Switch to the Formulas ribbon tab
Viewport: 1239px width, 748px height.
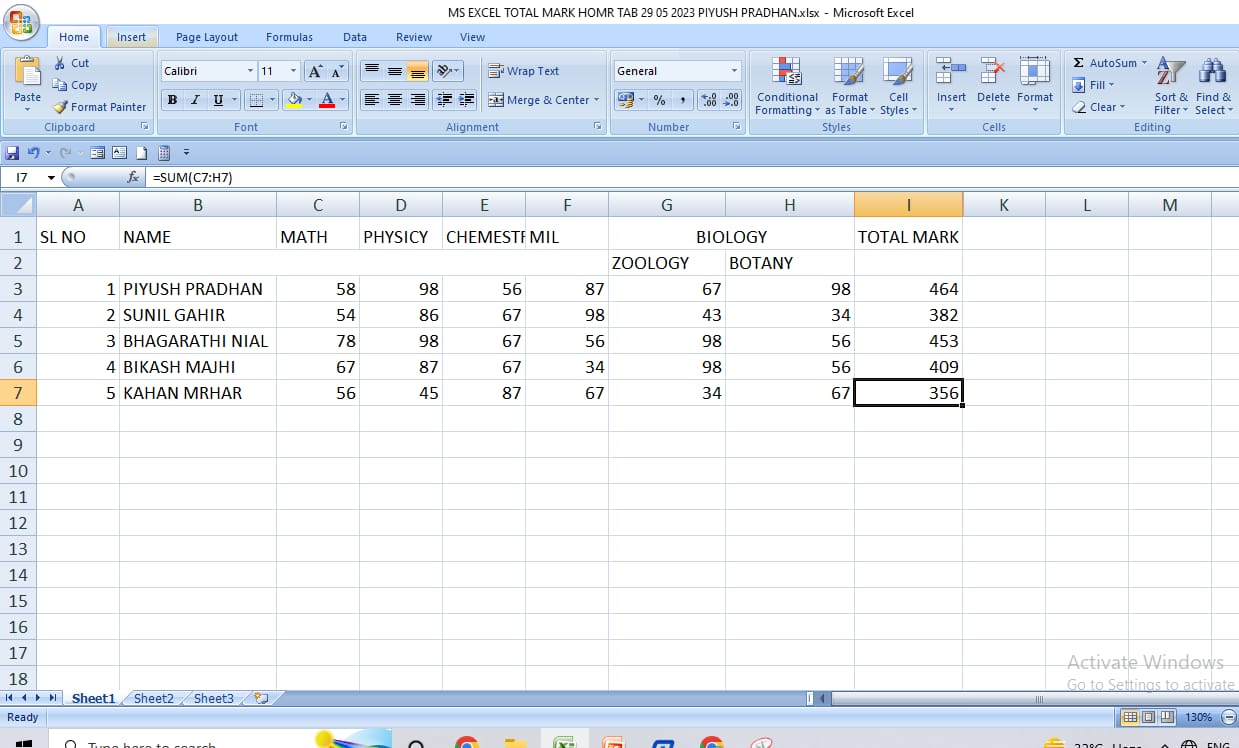click(x=289, y=37)
